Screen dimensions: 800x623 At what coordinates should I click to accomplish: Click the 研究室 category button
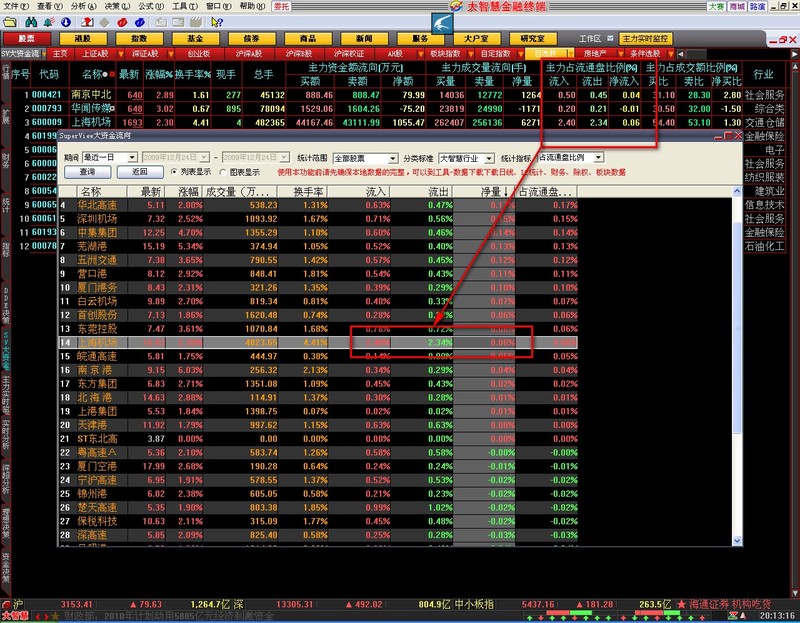coord(533,39)
